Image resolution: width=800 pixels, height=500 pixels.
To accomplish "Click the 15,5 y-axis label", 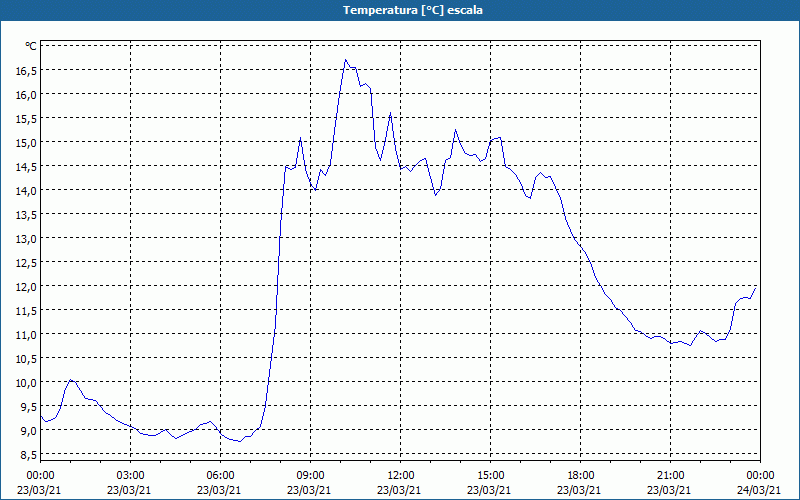I will pyautogui.click(x=26, y=118).
